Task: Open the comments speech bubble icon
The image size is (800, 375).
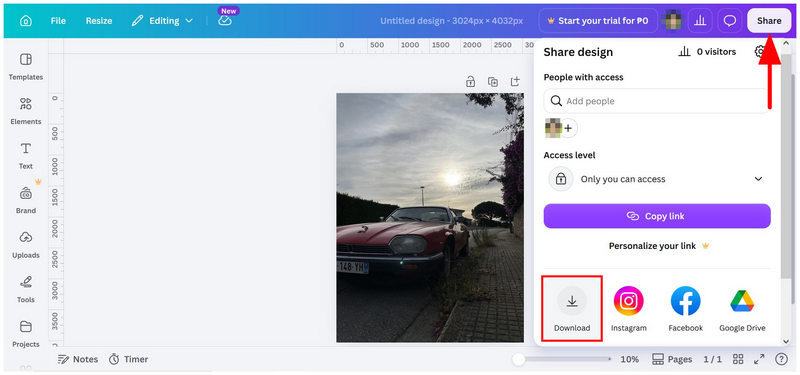Action: pyautogui.click(x=730, y=21)
